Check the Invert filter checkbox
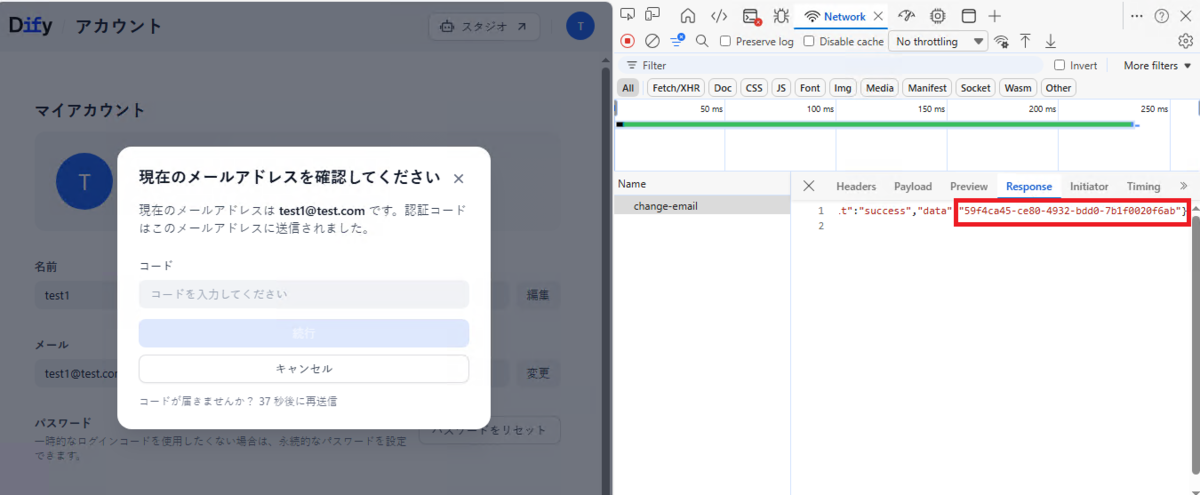Viewport: 1200px width, 495px height. [x=1060, y=65]
